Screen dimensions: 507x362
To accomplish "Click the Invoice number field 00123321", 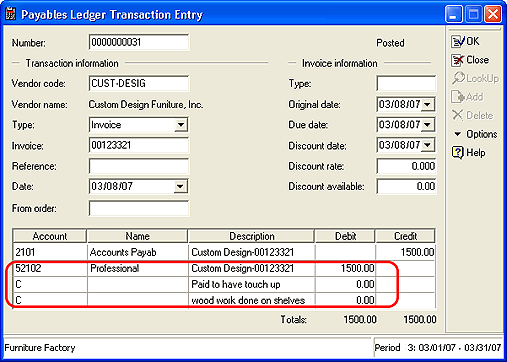I will pyautogui.click(x=139, y=145).
